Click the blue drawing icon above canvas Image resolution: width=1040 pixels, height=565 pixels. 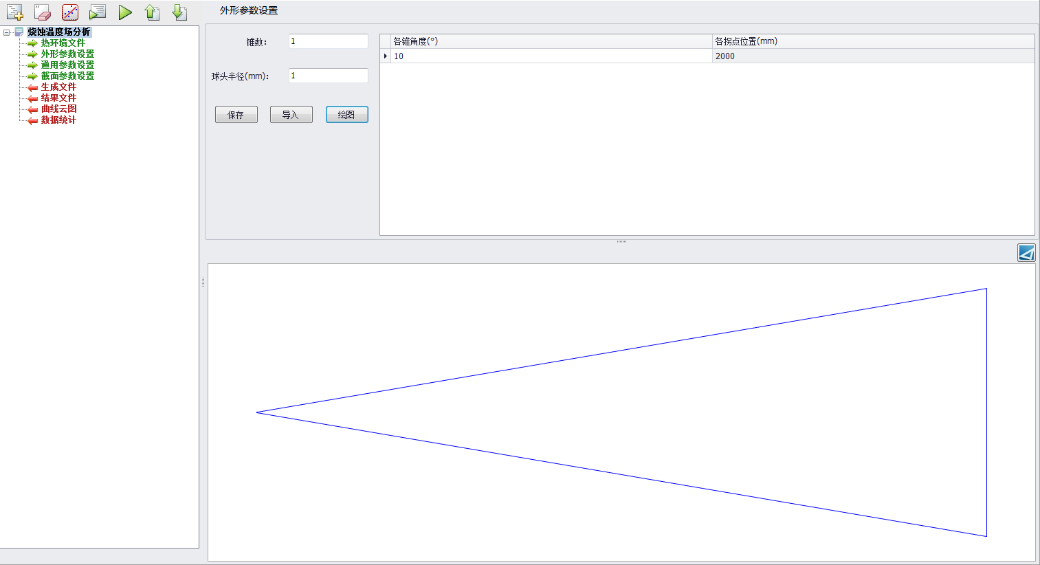[x=1026, y=253]
